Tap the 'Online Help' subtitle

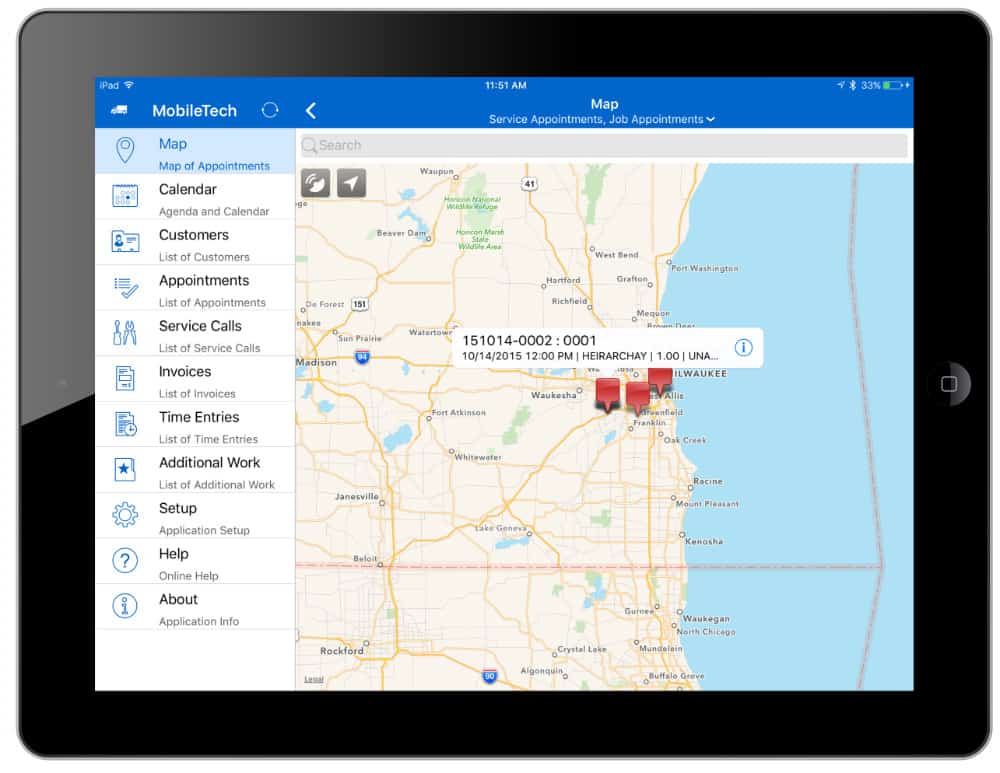tap(189, 576)
